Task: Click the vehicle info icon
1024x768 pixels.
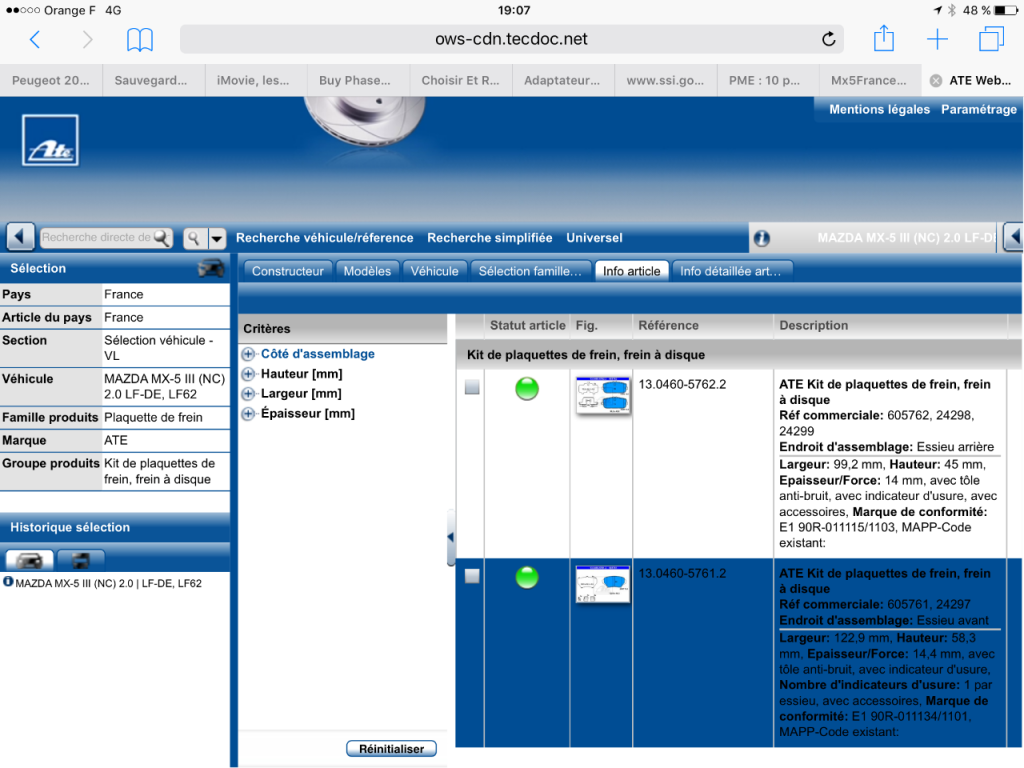Action: coord(761,238)
